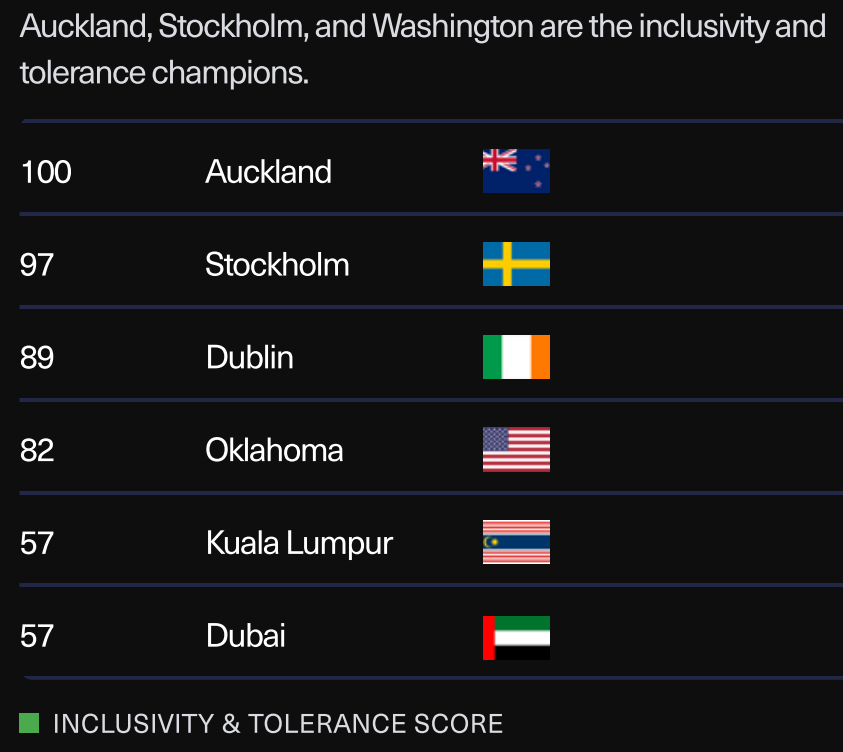Choose the Dubai city name
The image size is (843, 752).
coord(245,637)
